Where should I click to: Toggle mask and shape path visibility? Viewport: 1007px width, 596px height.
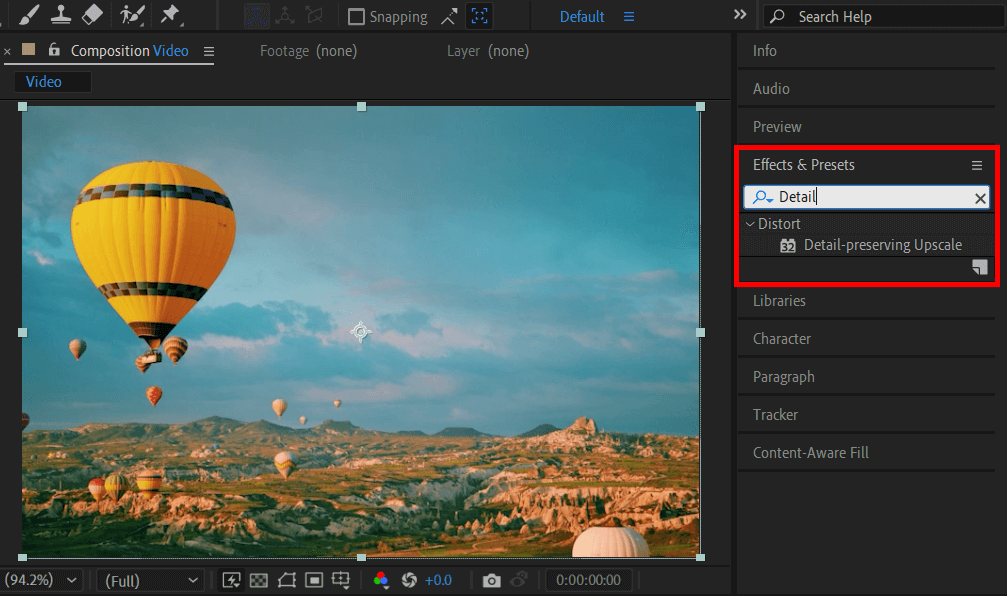tap(286, 581)
